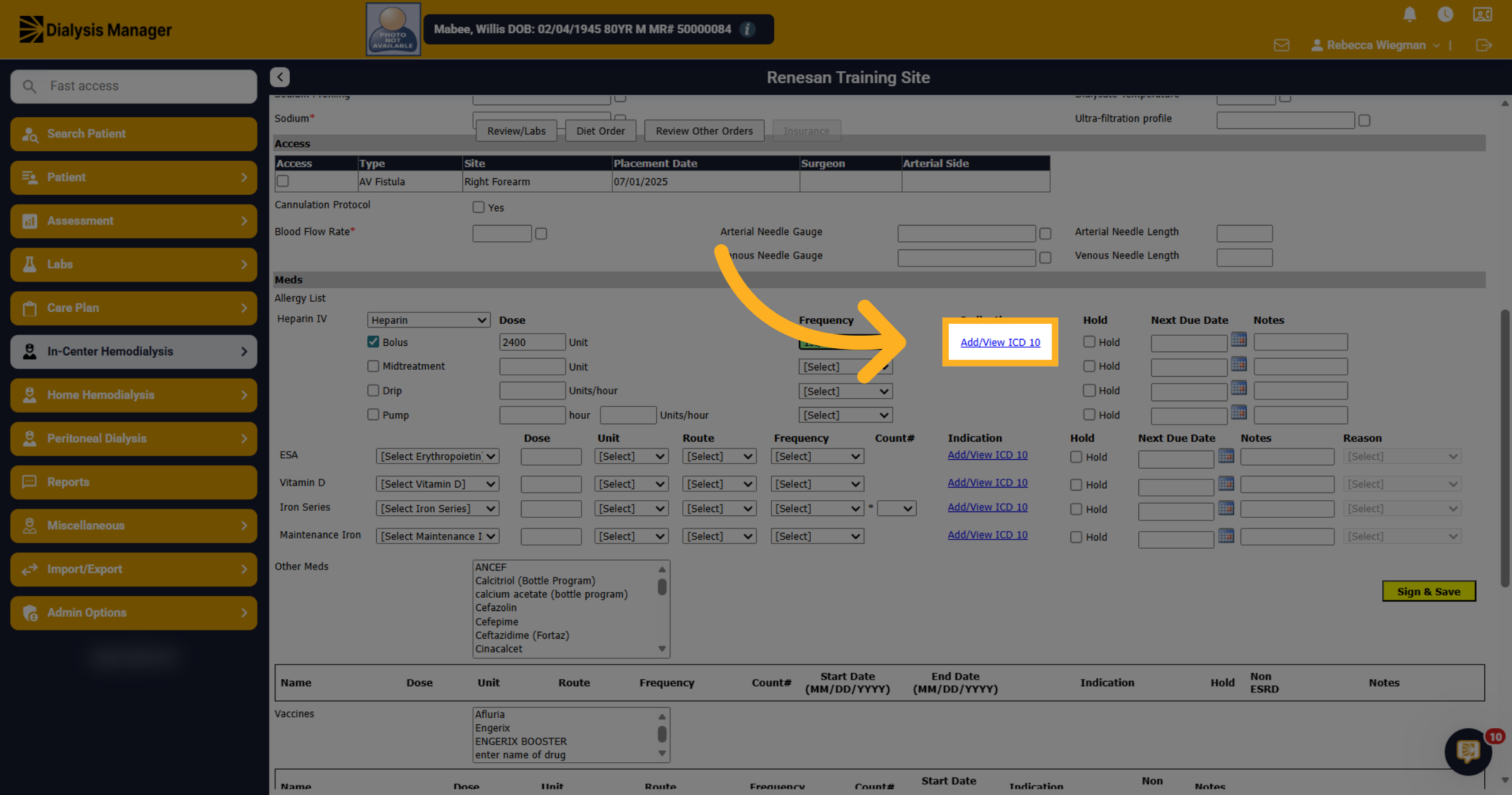Open the chat widget with 10 badge

tap(1469, 751)
